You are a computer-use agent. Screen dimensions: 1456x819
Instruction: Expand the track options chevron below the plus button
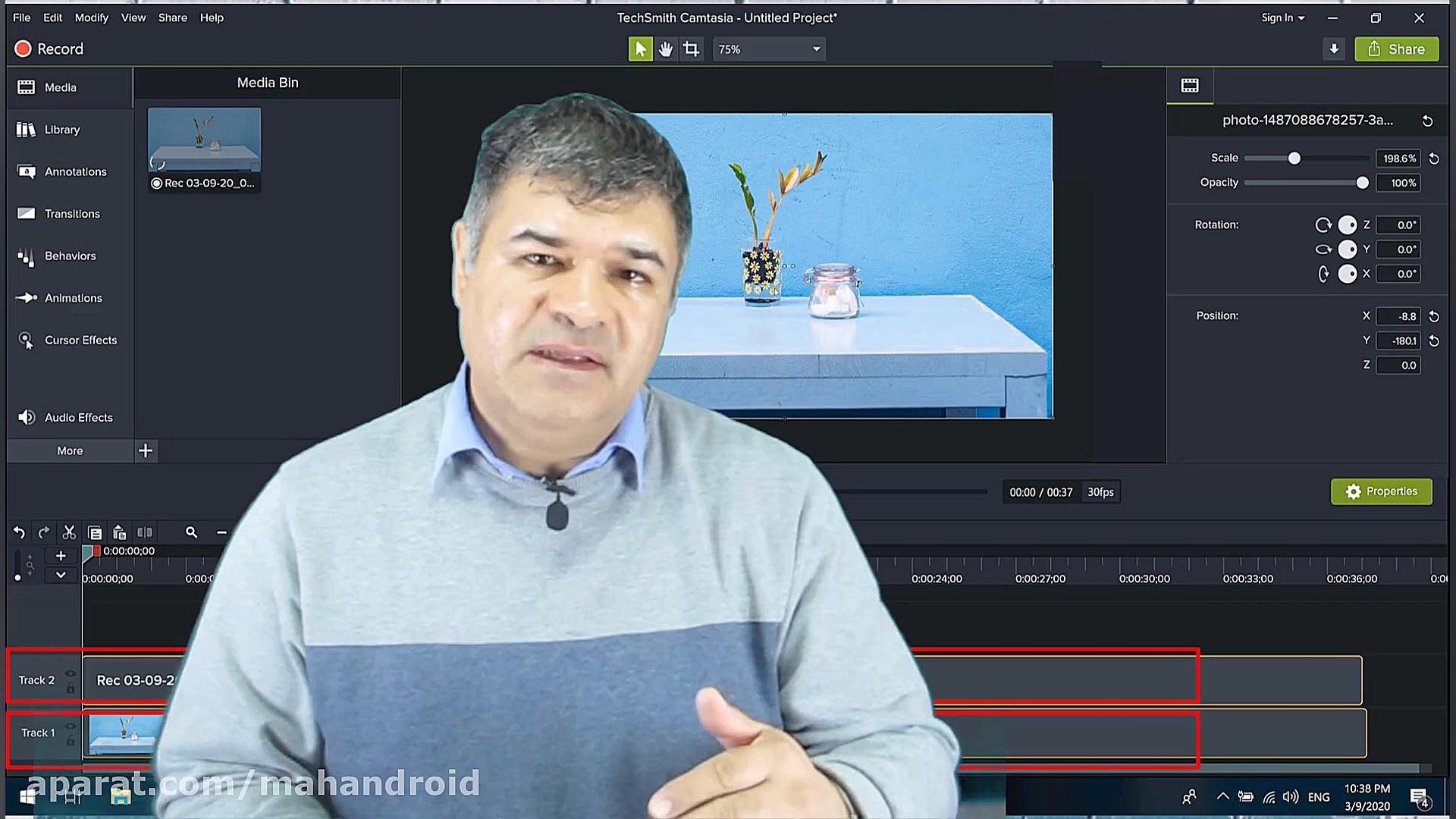[61, 575]
